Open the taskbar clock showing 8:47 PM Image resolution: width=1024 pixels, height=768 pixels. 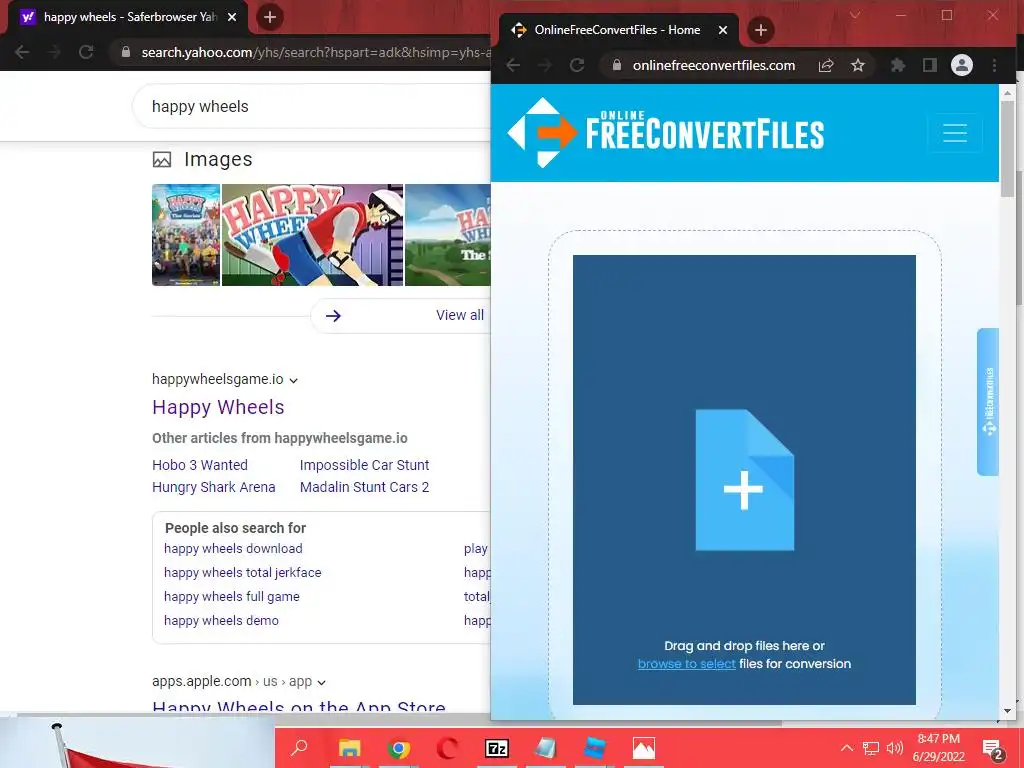point(938,748)
